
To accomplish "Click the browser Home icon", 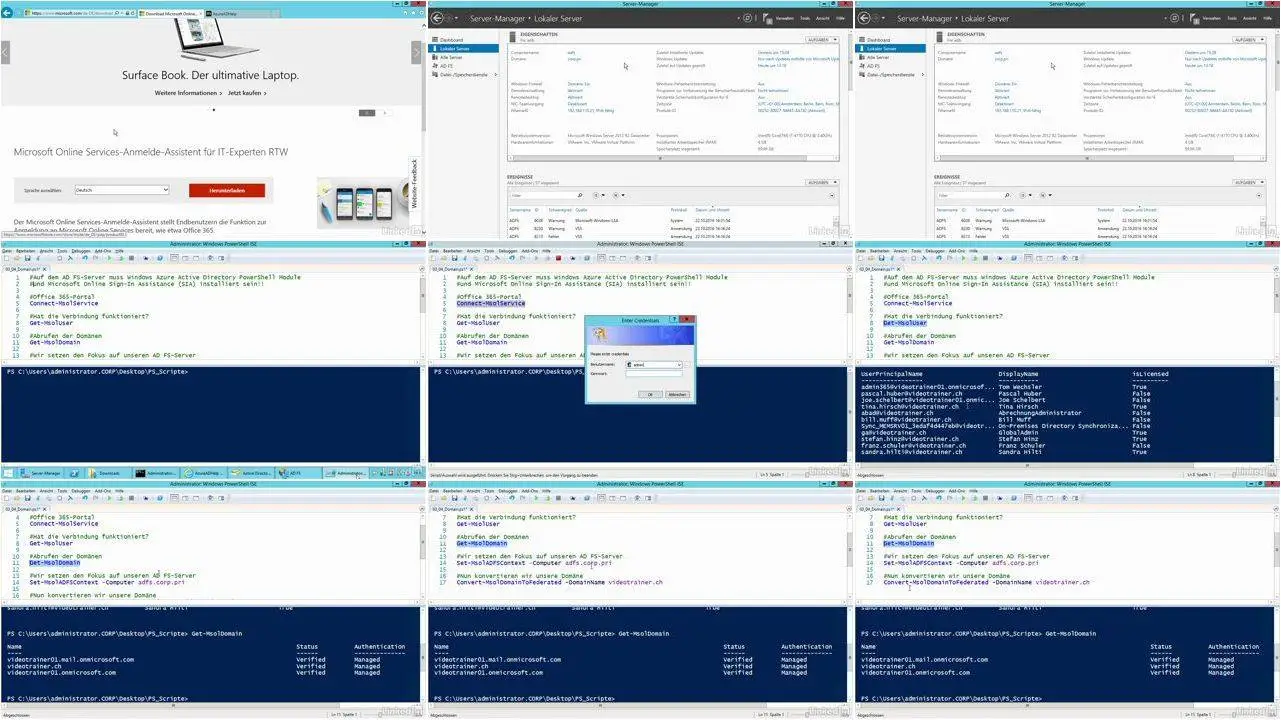I will tap(405, 13).
